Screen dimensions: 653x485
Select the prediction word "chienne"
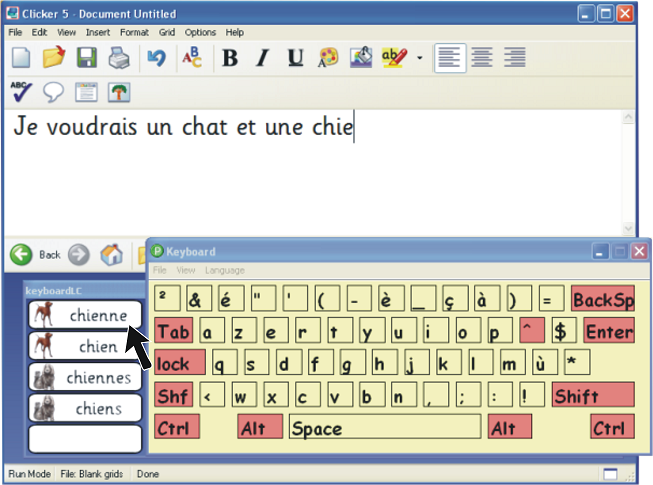click(x=85, y=315)
